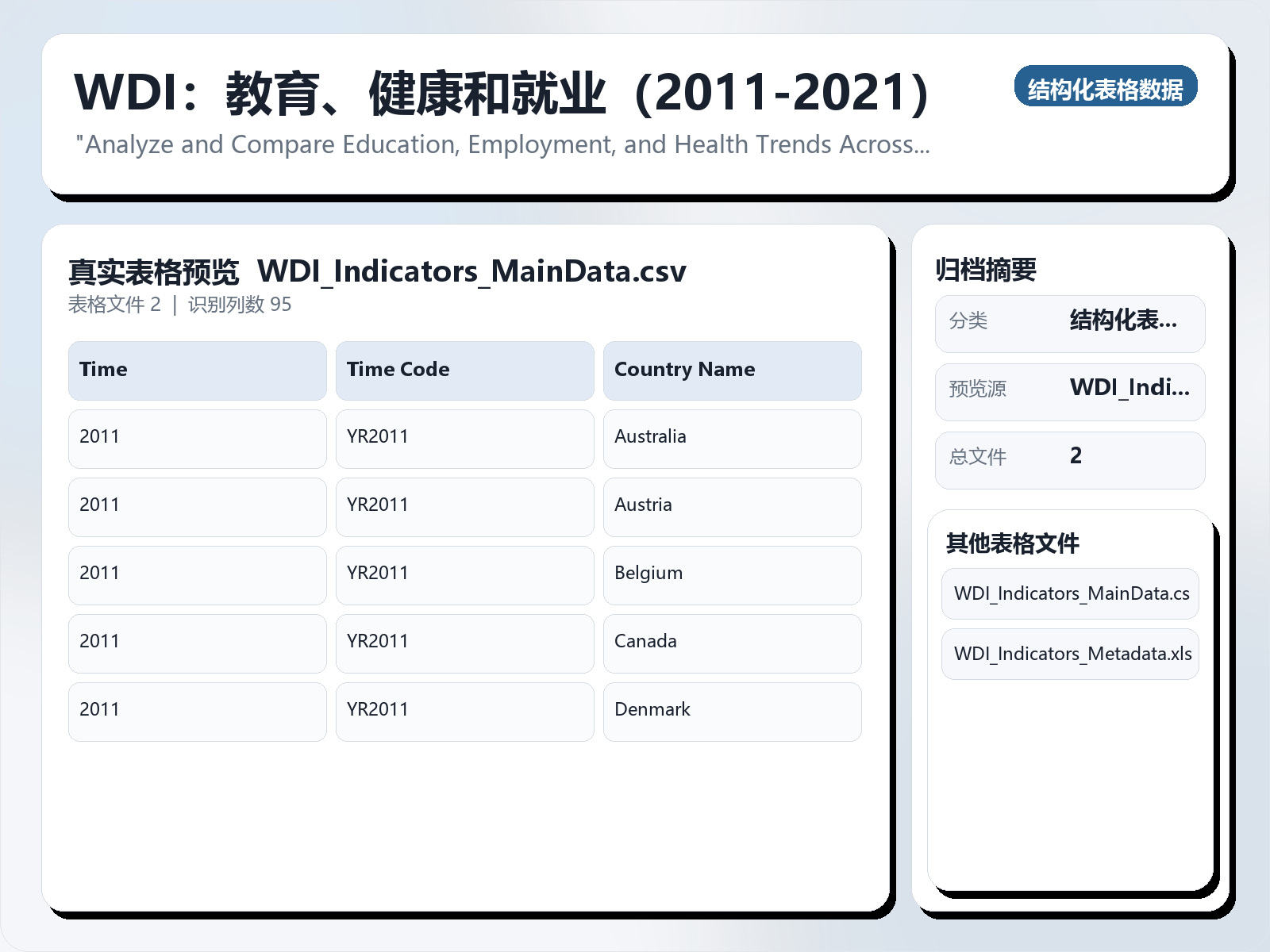Open the WDI_Indicators_MainData.cs file entry

pyautogui.click(x=1070, y=593)
